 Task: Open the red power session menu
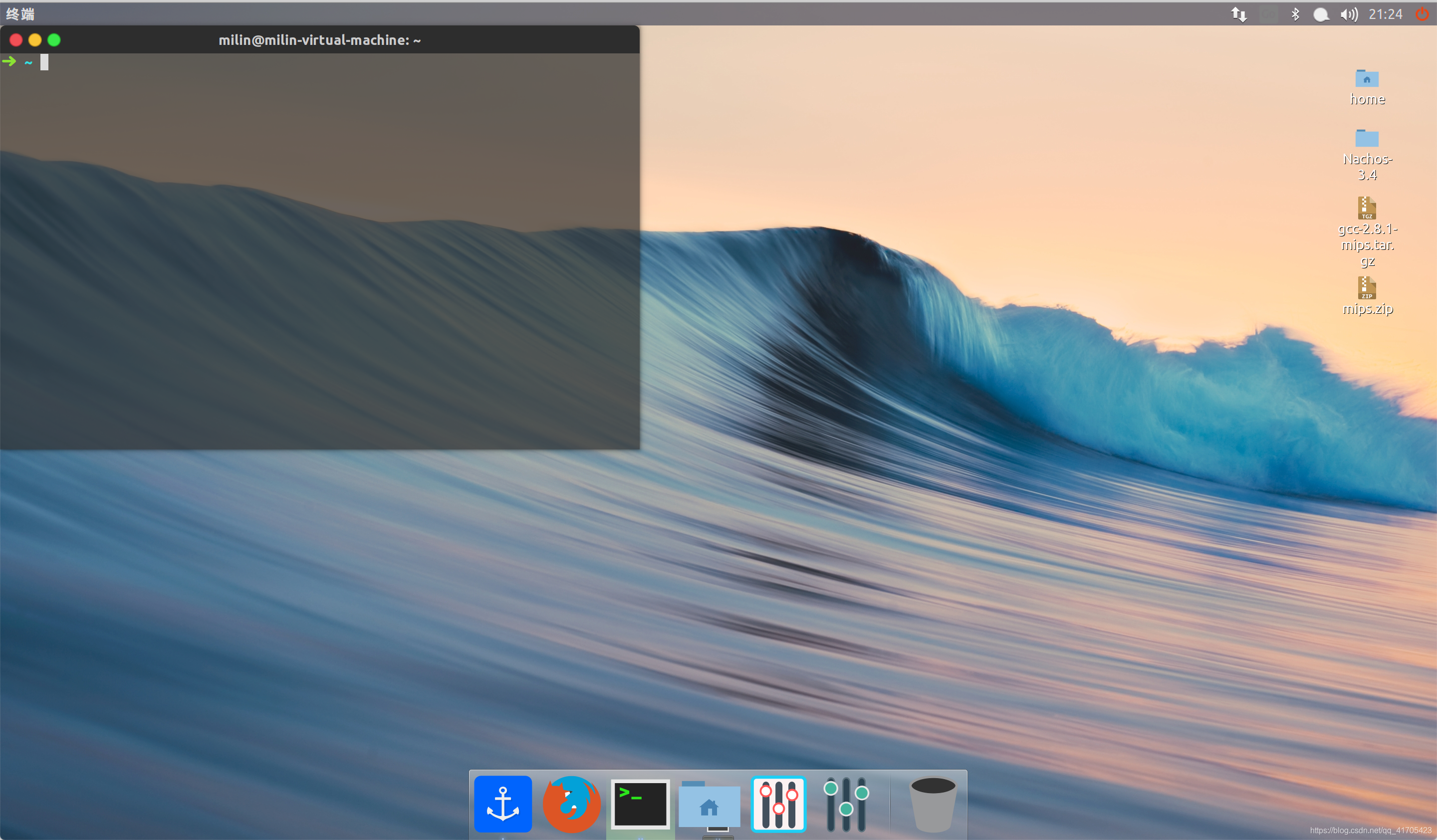1422,14
